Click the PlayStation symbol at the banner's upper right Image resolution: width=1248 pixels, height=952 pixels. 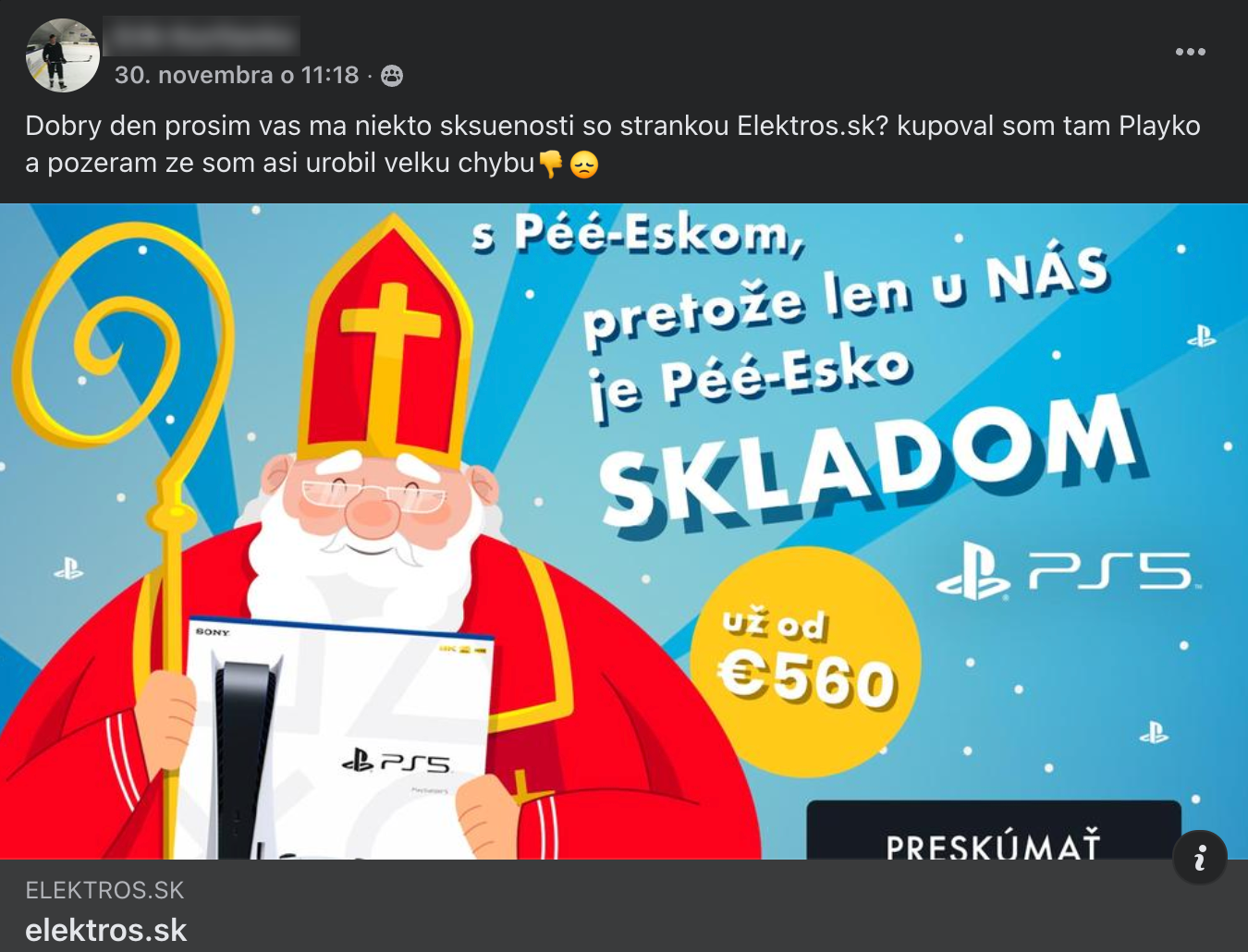tap(1201, 336)
